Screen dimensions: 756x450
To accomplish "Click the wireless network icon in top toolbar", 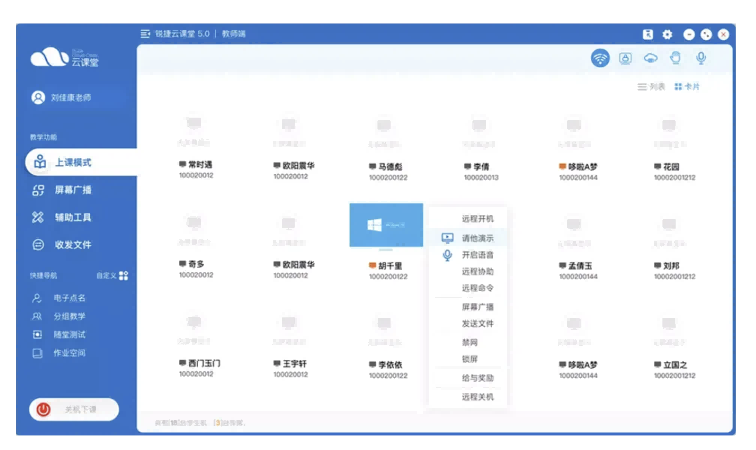I will [600, 58].
